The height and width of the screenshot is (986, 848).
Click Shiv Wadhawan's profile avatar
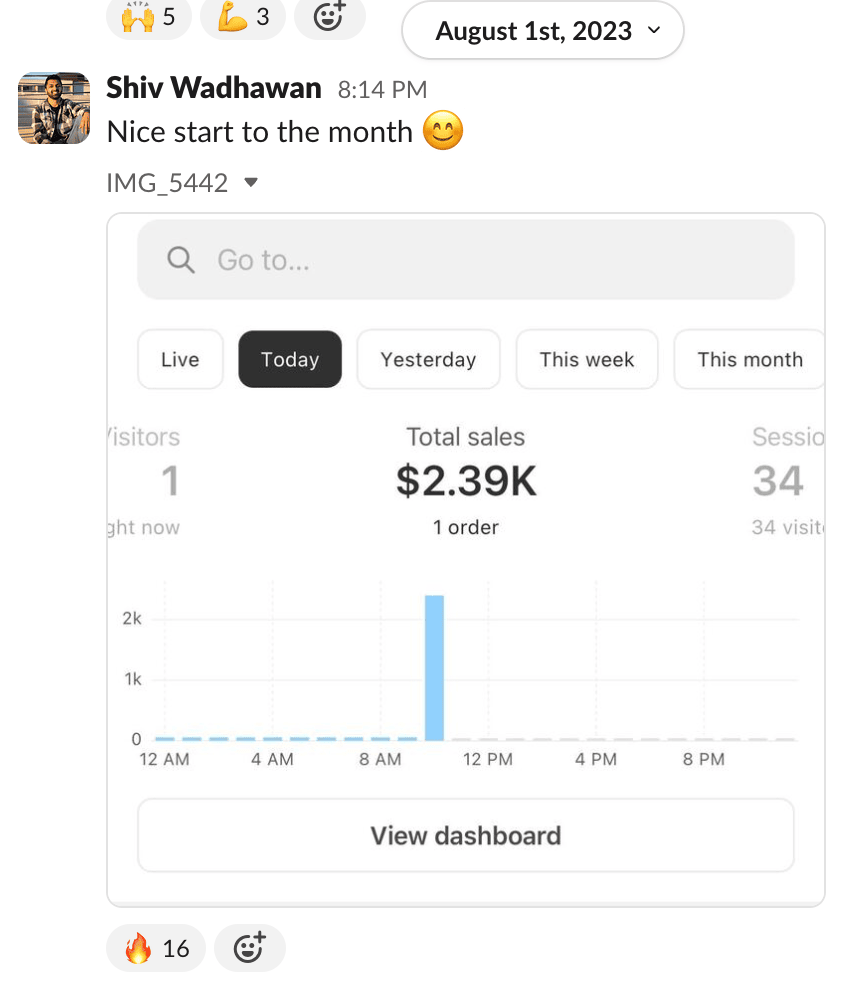click(x=54, y=108)
